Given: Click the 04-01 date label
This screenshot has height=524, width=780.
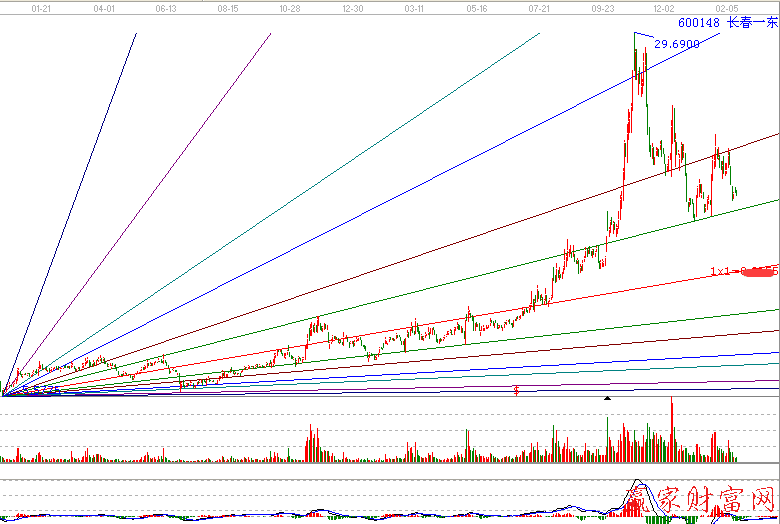Looking at the screenshot, I should (x=102, y=7).
